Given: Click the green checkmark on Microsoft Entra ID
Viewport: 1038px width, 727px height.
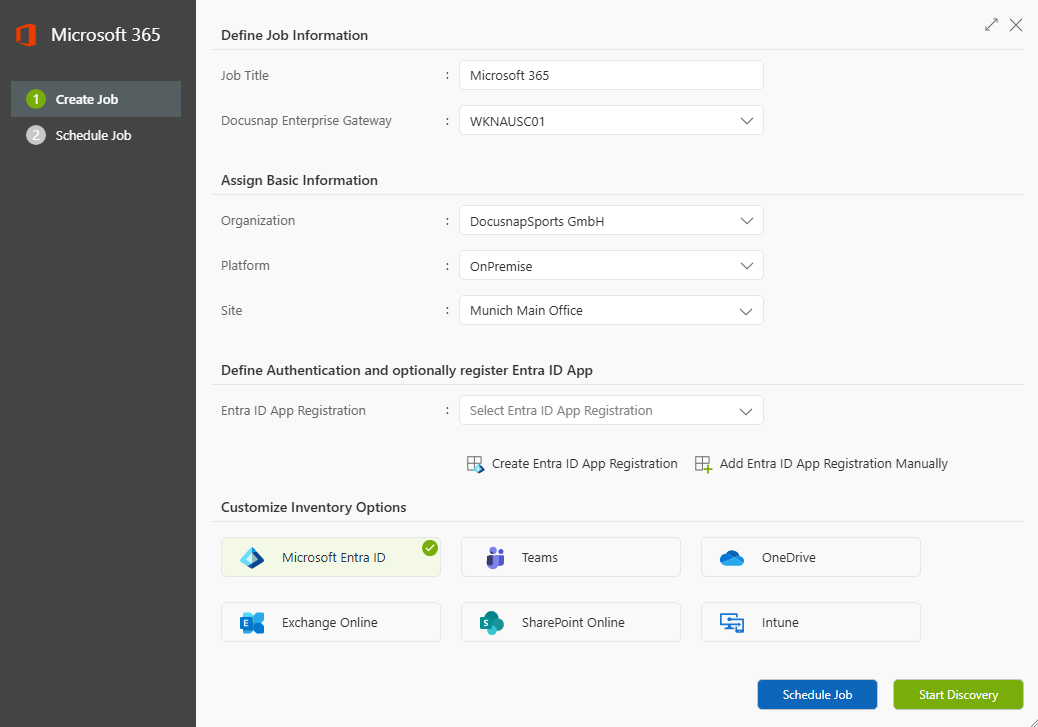Looking at the screenshot, I should 430,548.
